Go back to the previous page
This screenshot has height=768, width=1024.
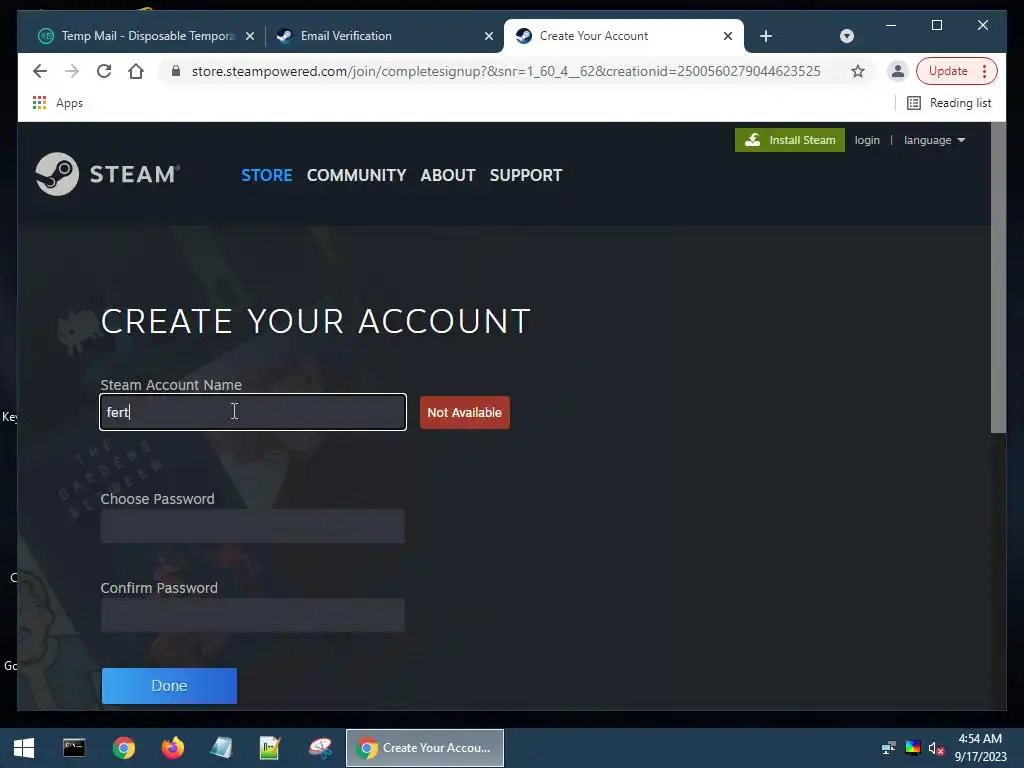pos(40,71)
